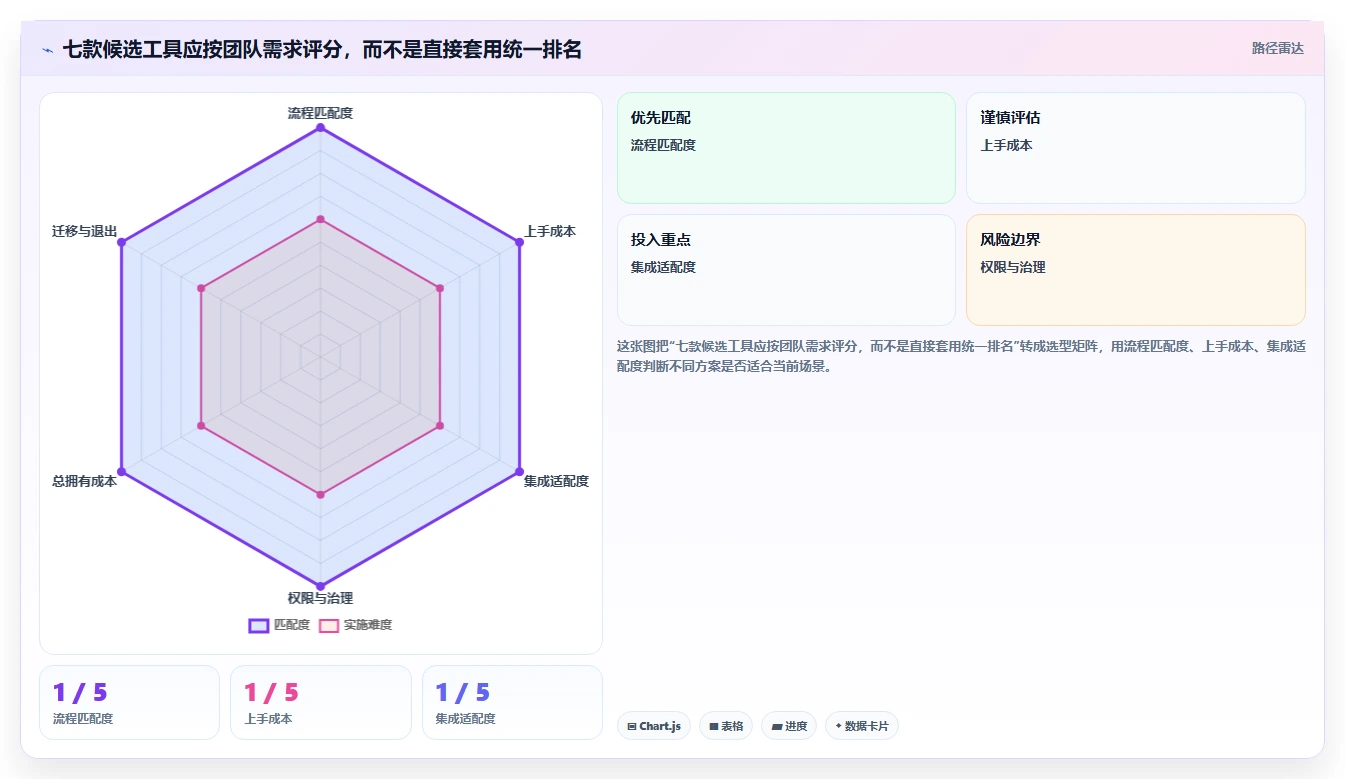Select the pink data point on the 权限与治理 radar axis
Viewport: 1345px width, 779px height.
tap(320, 494)
